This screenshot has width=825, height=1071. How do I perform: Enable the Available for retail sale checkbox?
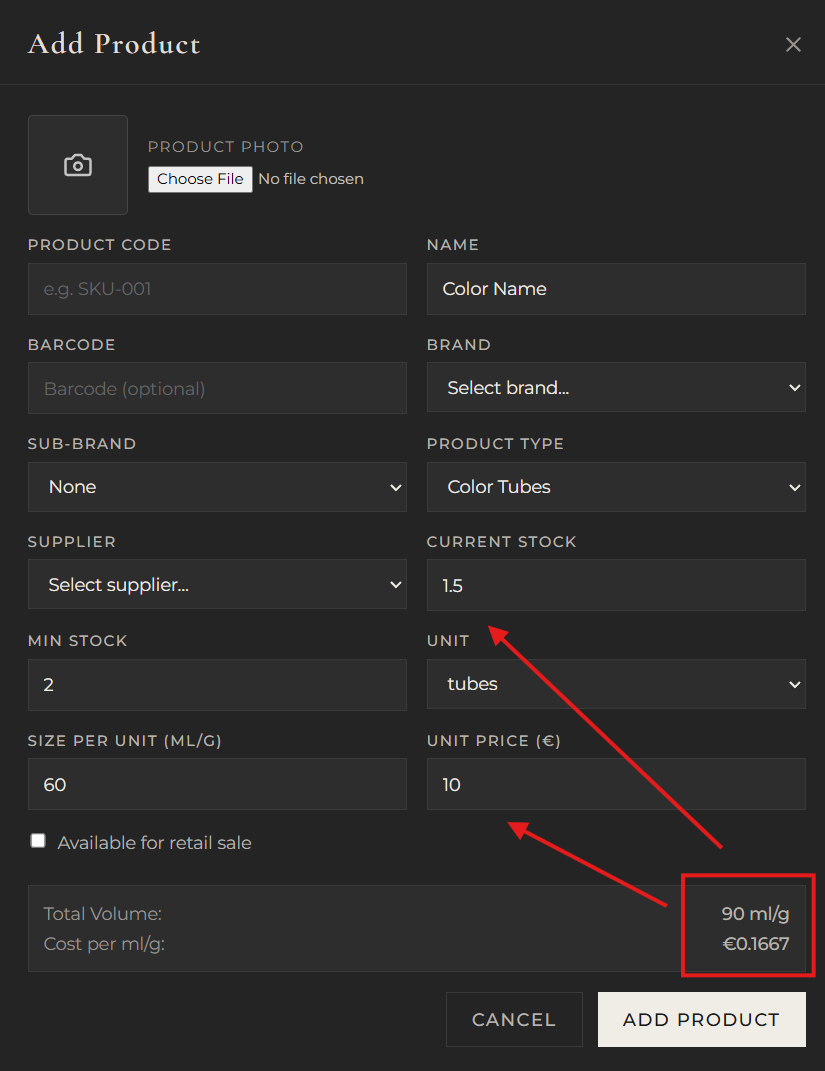pos(37,840)
